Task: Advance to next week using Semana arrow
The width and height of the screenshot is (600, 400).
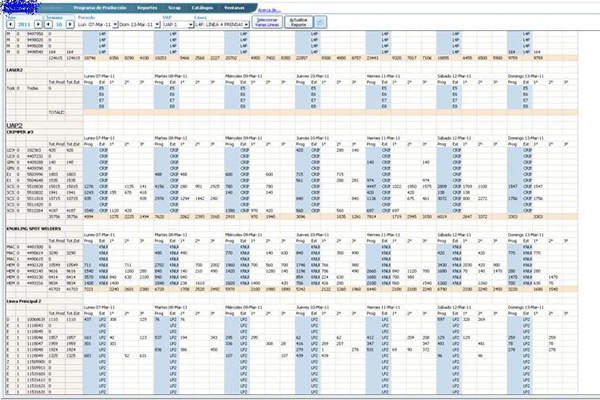Action: 66,21
